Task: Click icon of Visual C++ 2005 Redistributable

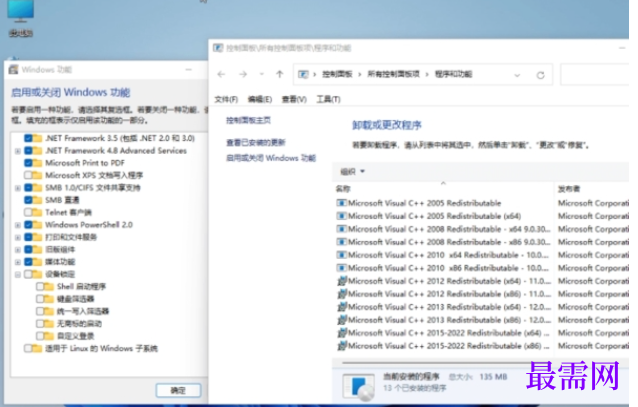Action: tap(341, 203)
